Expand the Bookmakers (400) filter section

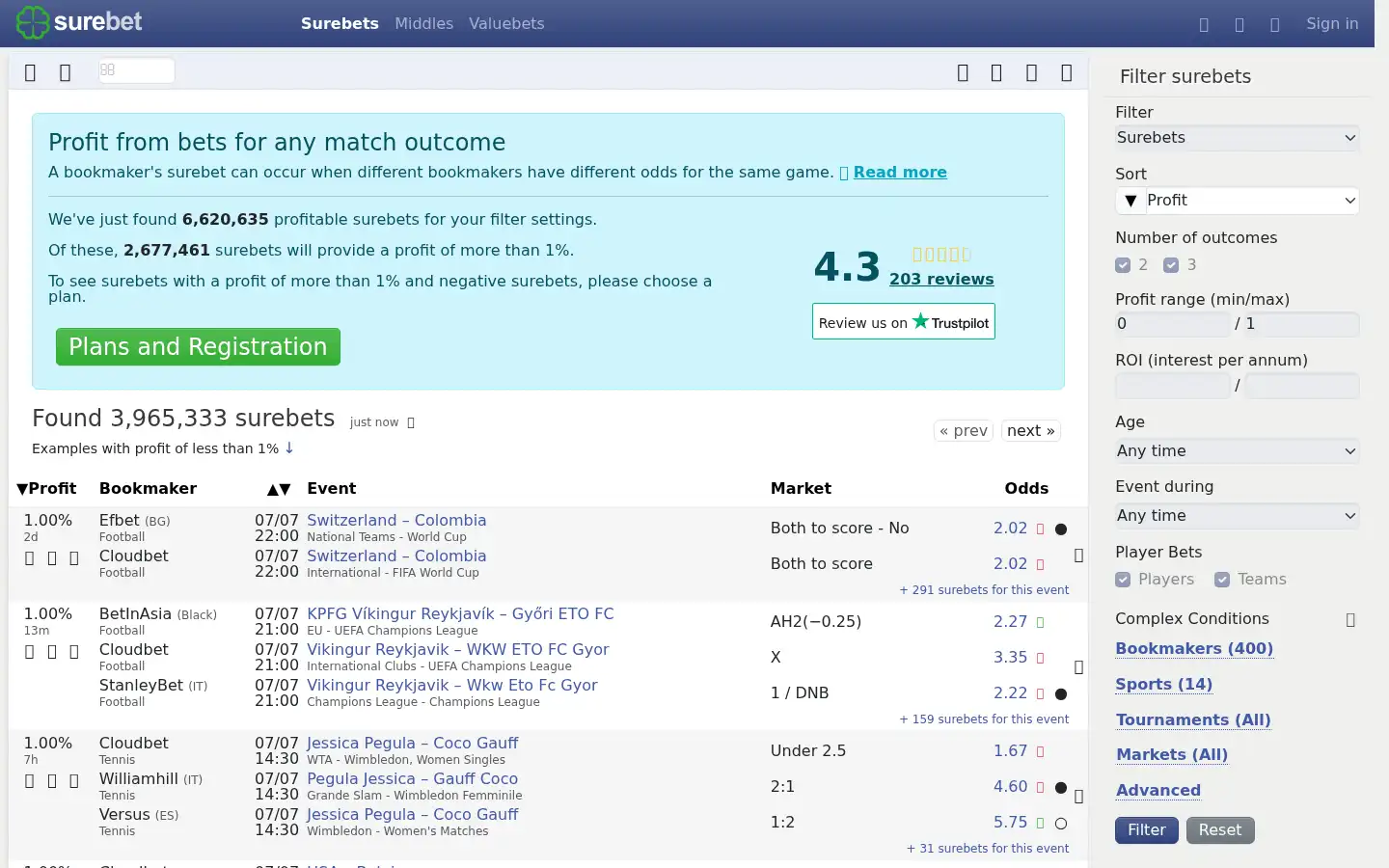pos(1194,649)
